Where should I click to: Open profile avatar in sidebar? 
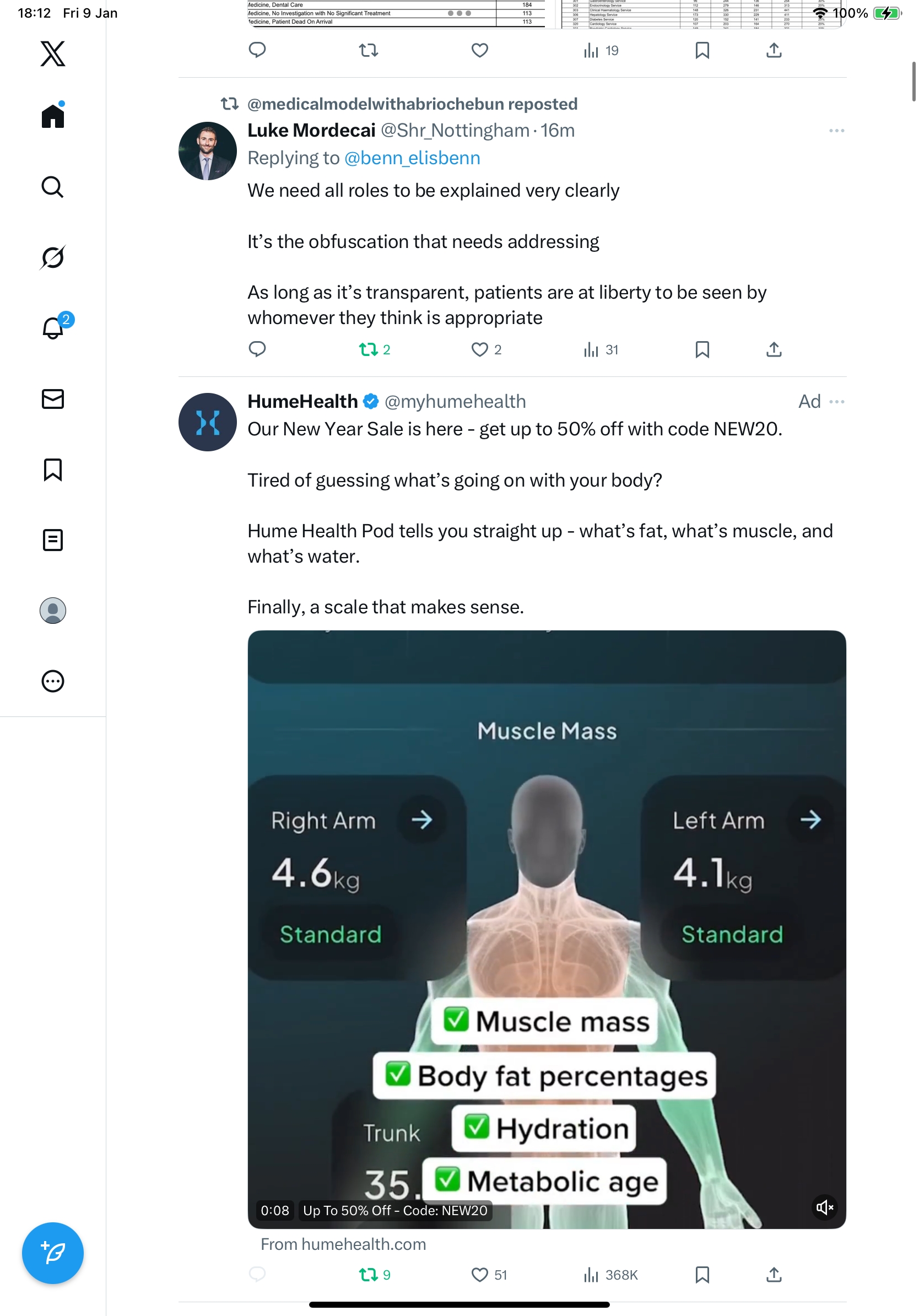(53, 611)
